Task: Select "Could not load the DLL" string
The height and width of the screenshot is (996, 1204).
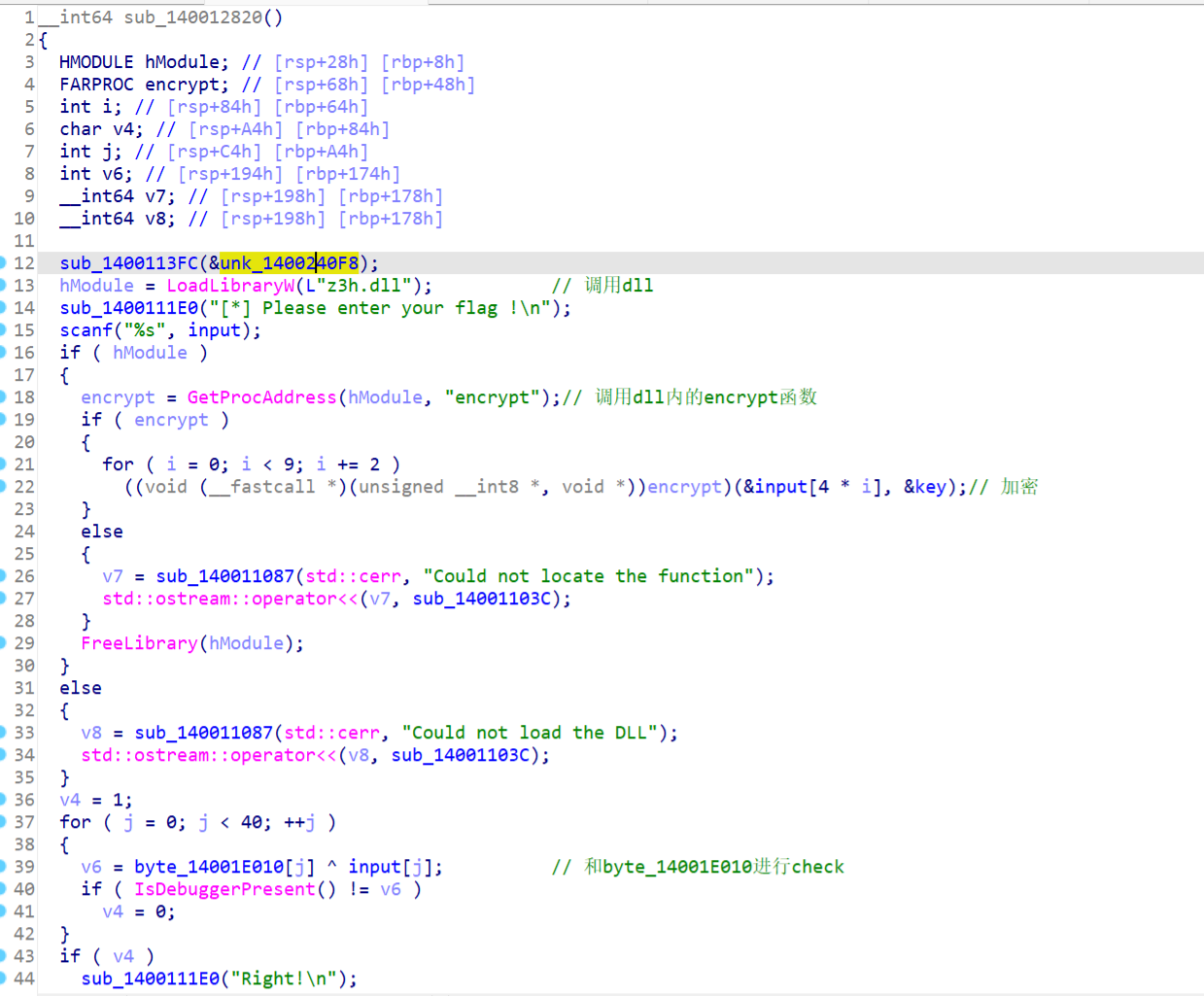Action: point(530,733)
